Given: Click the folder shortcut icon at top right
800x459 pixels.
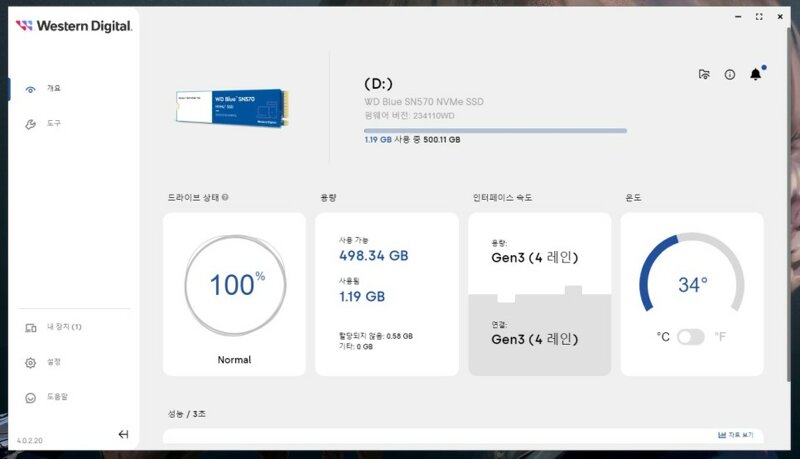Looking at the screenshot, I should [704, 74].
